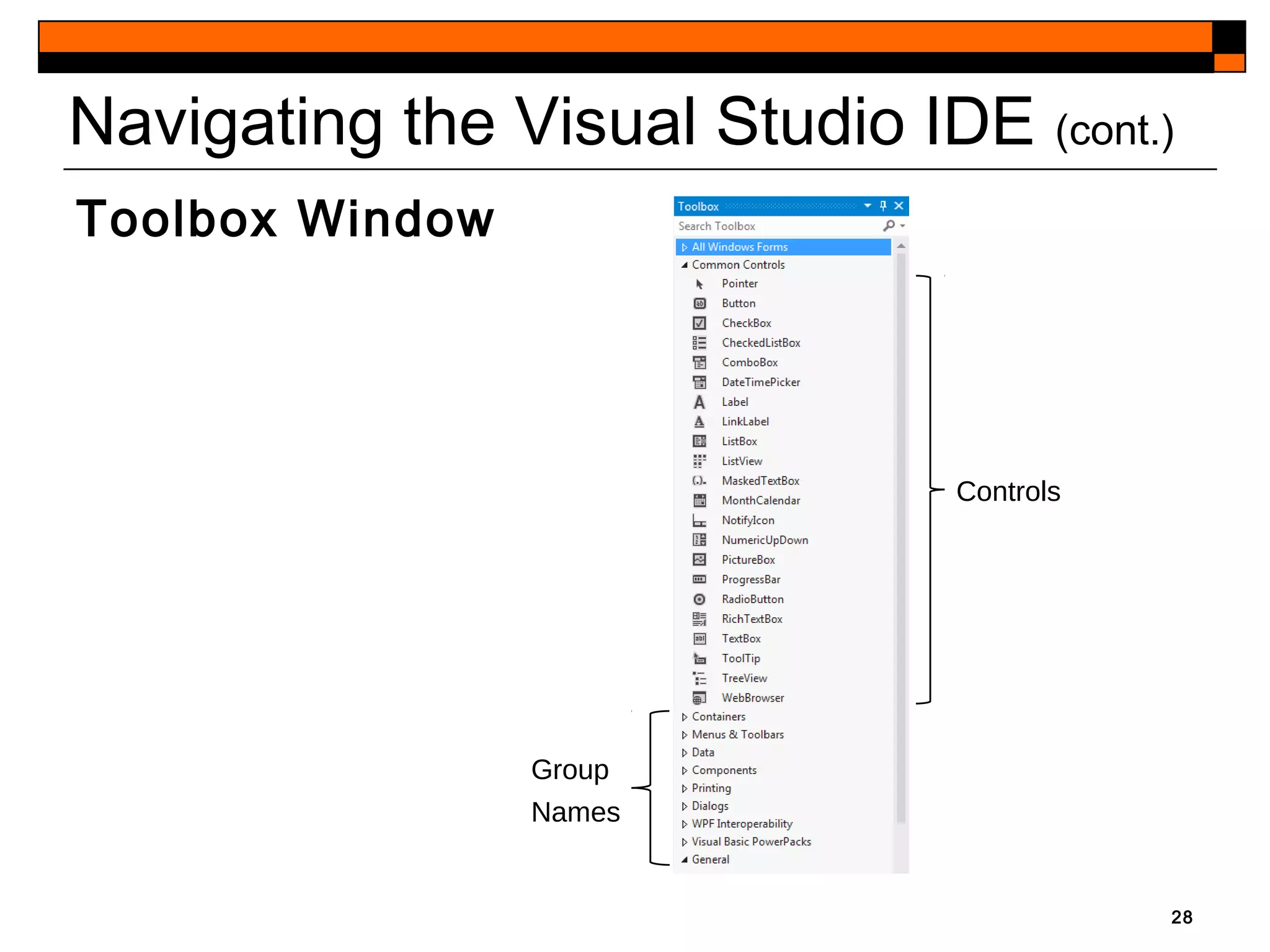
Task: Click the Toolbox vertical scrollbar thumb
Action: (901, 538)
